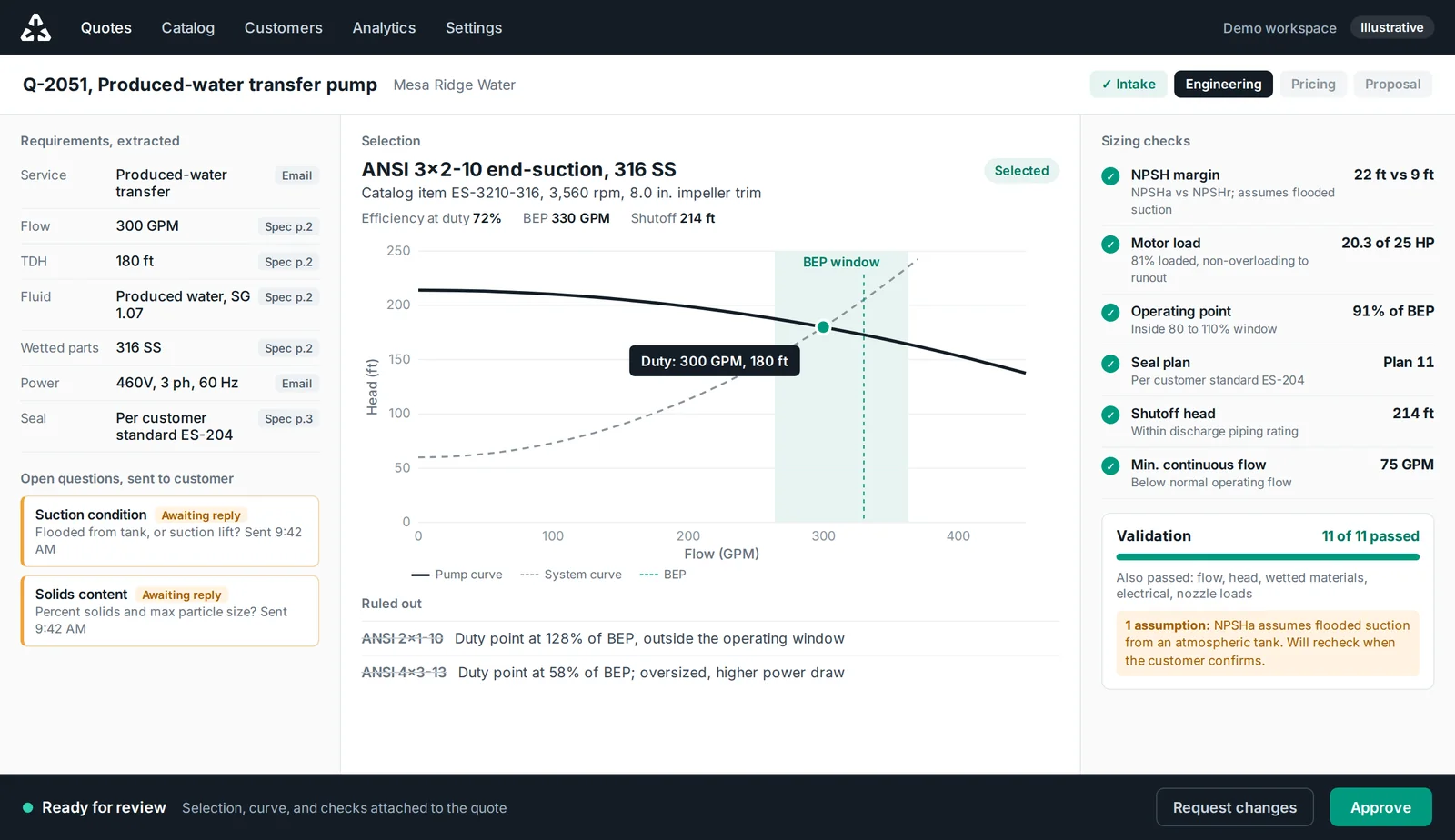Click the ruled-out ANSI 4×3-13 row
This screenshot has height=840, width=1455.
point(710,673)
